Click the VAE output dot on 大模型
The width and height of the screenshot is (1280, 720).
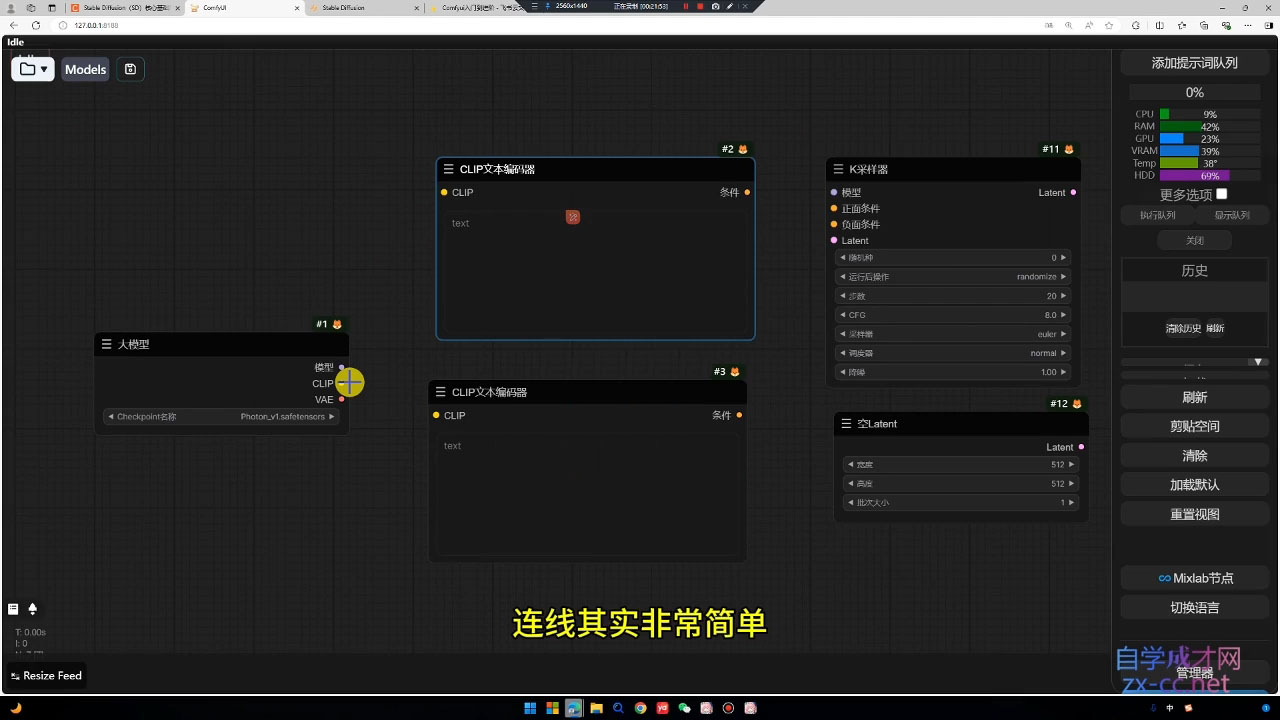(x=341, y=399)
